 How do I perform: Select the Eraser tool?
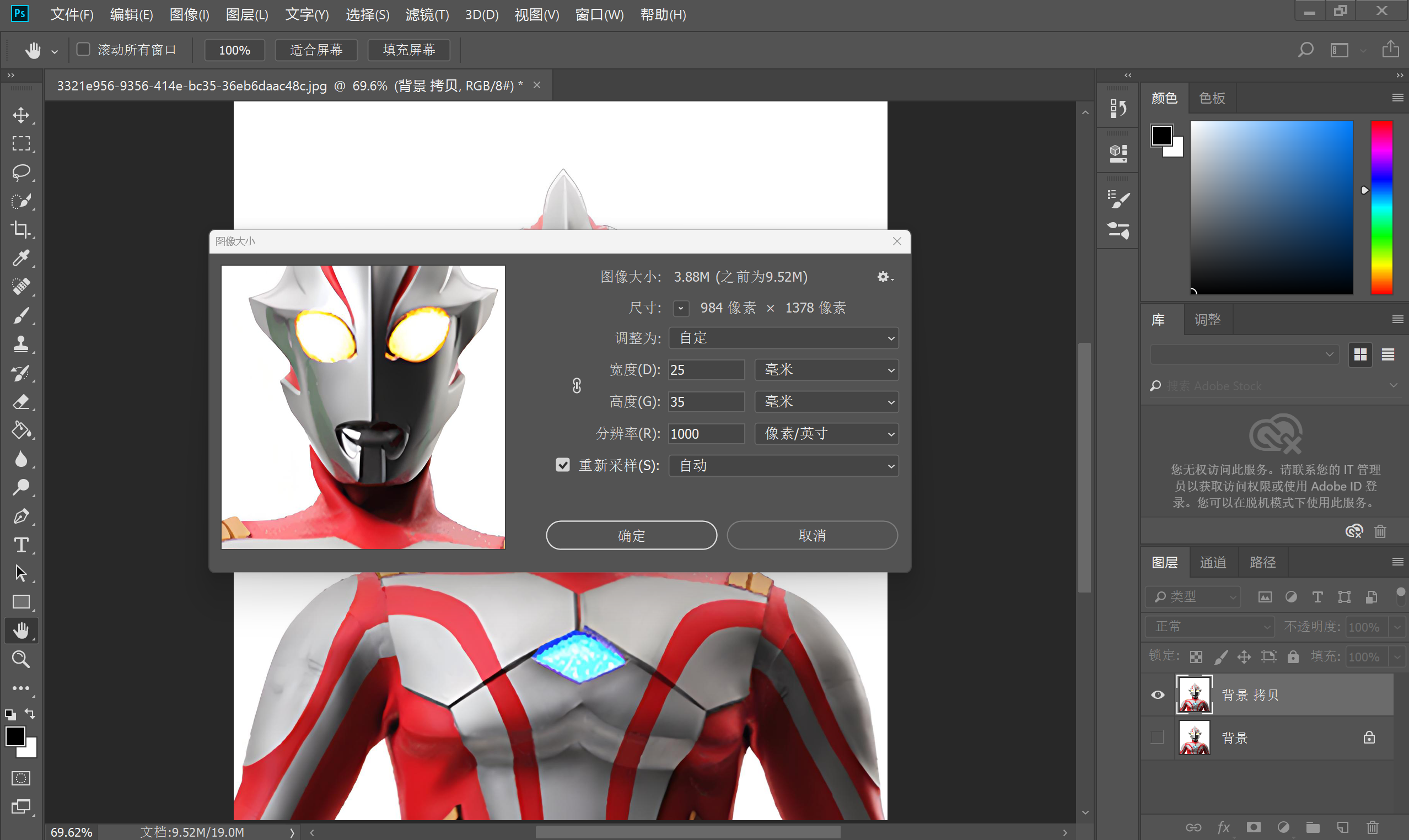[x=21, y=402]
